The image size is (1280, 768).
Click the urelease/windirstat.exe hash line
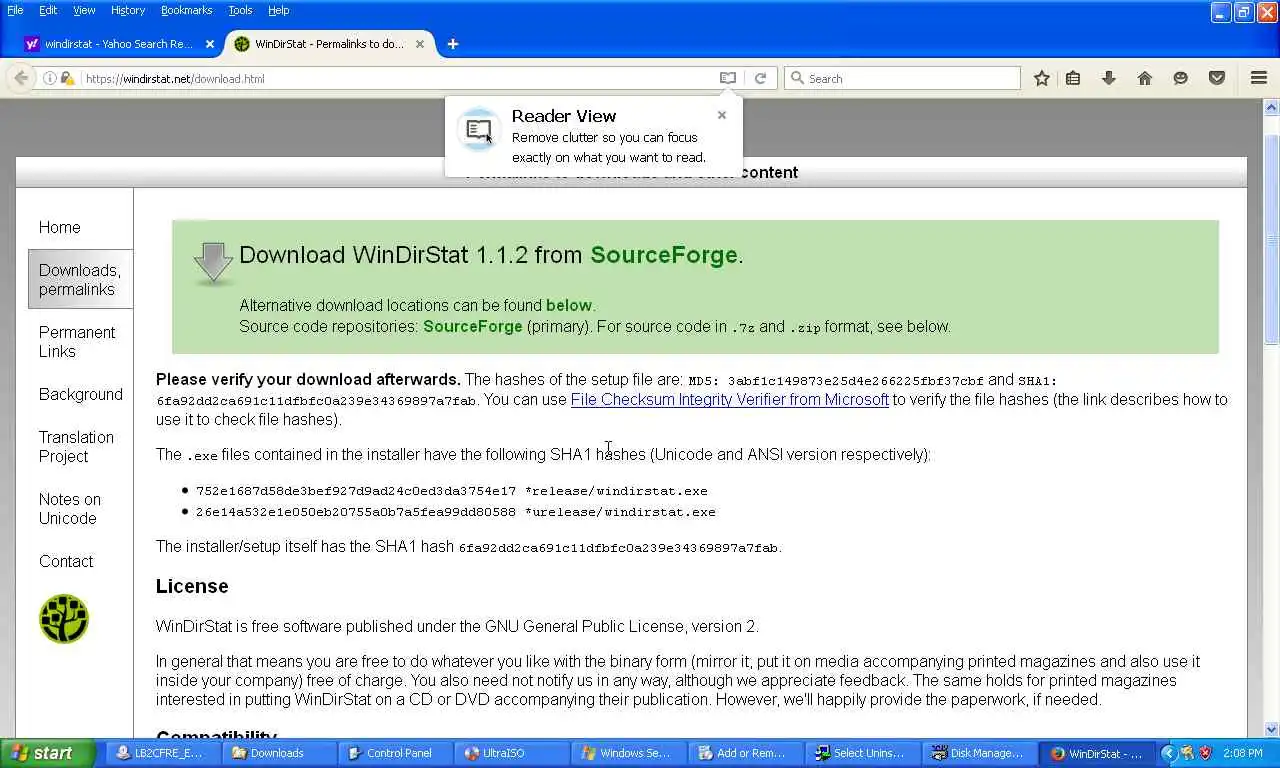point(455,512)
